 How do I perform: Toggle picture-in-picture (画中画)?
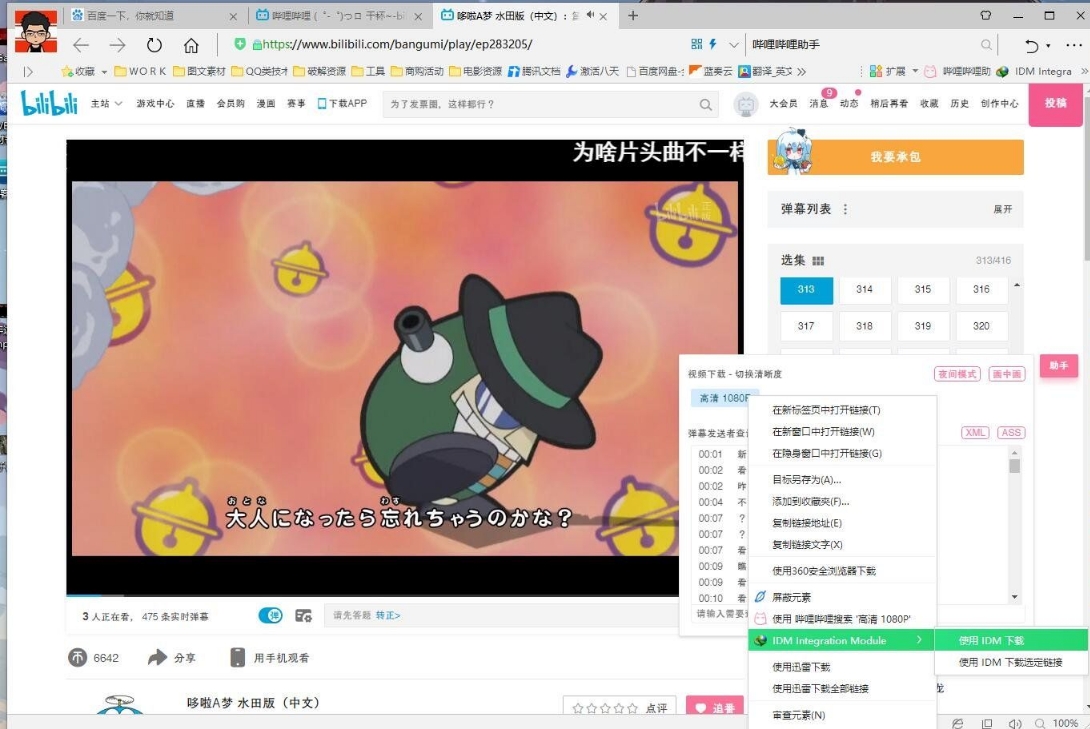click(1006, 374)
